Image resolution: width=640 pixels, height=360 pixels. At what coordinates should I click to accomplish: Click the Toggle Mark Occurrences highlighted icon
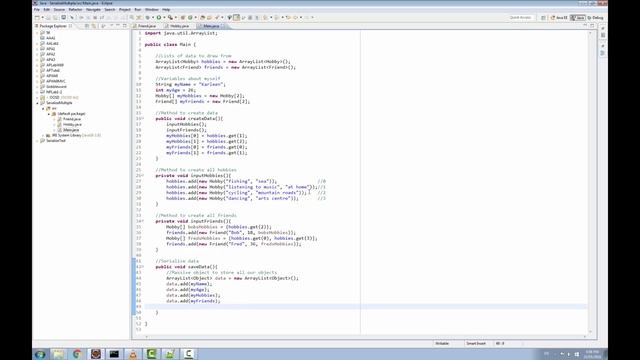coord(236,18)
